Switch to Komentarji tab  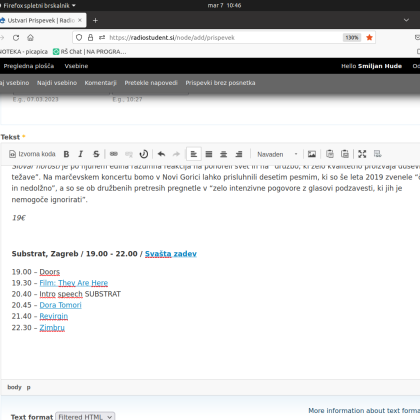pyautogui.click(x=100, y=83)
